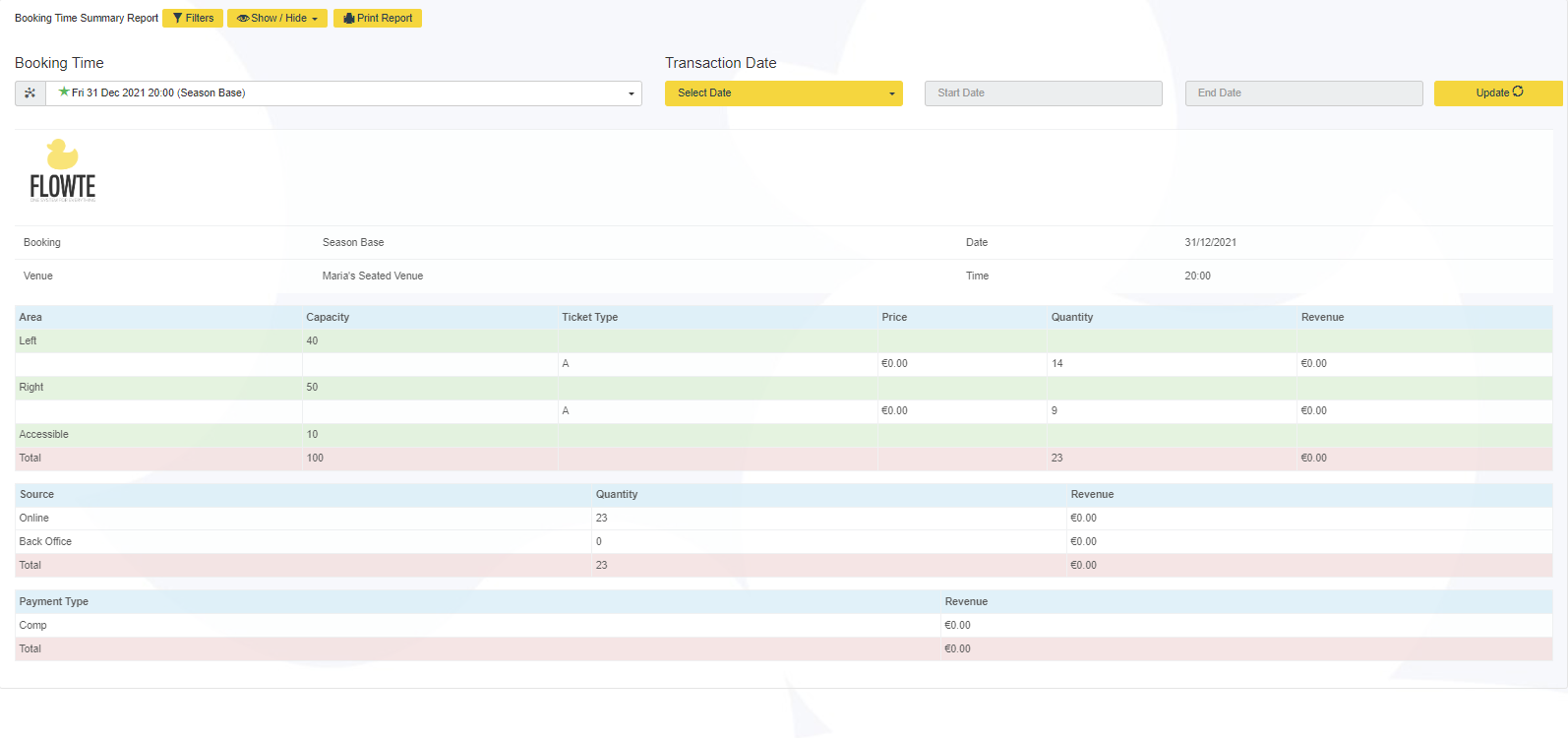Click the area table's Quantity column header
Screen dimensions: 1568x738
[1072, 317]
